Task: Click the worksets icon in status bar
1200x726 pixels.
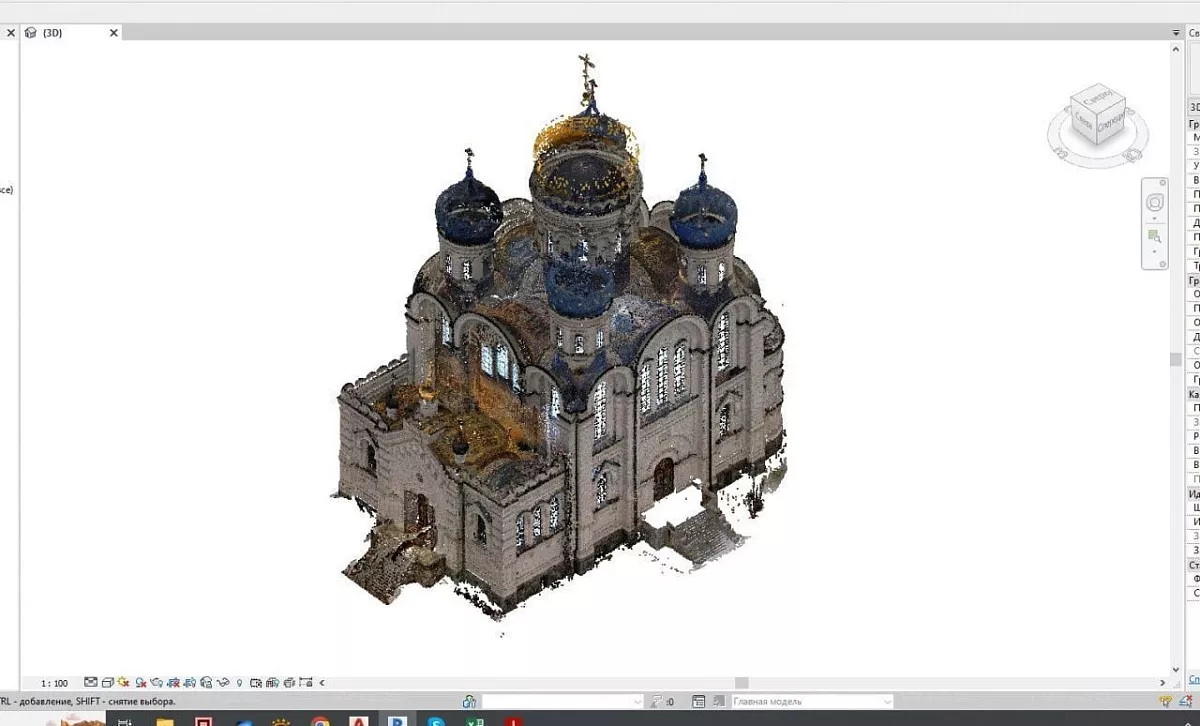Action: (469, 702)
